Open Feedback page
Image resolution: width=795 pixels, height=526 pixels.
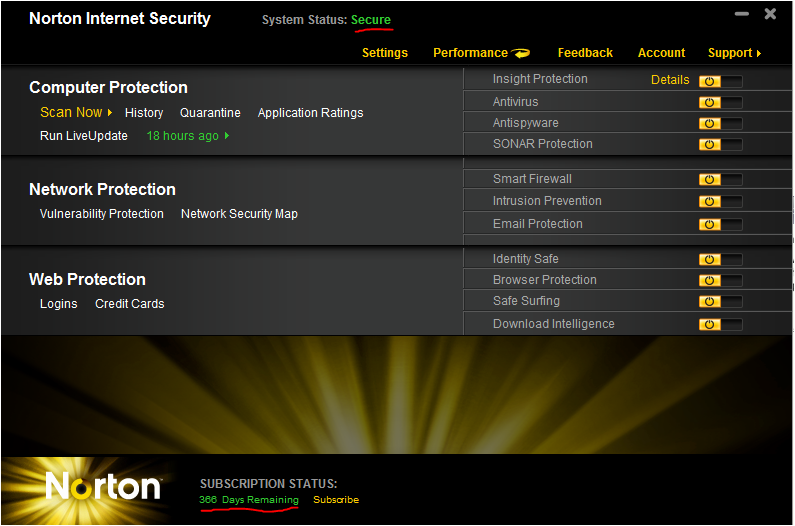[585, 53]
